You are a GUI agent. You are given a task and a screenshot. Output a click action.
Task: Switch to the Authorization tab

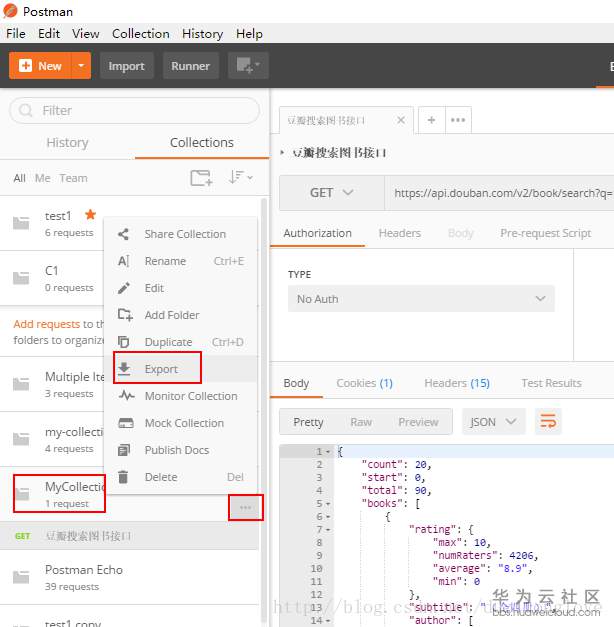point(318,233)
